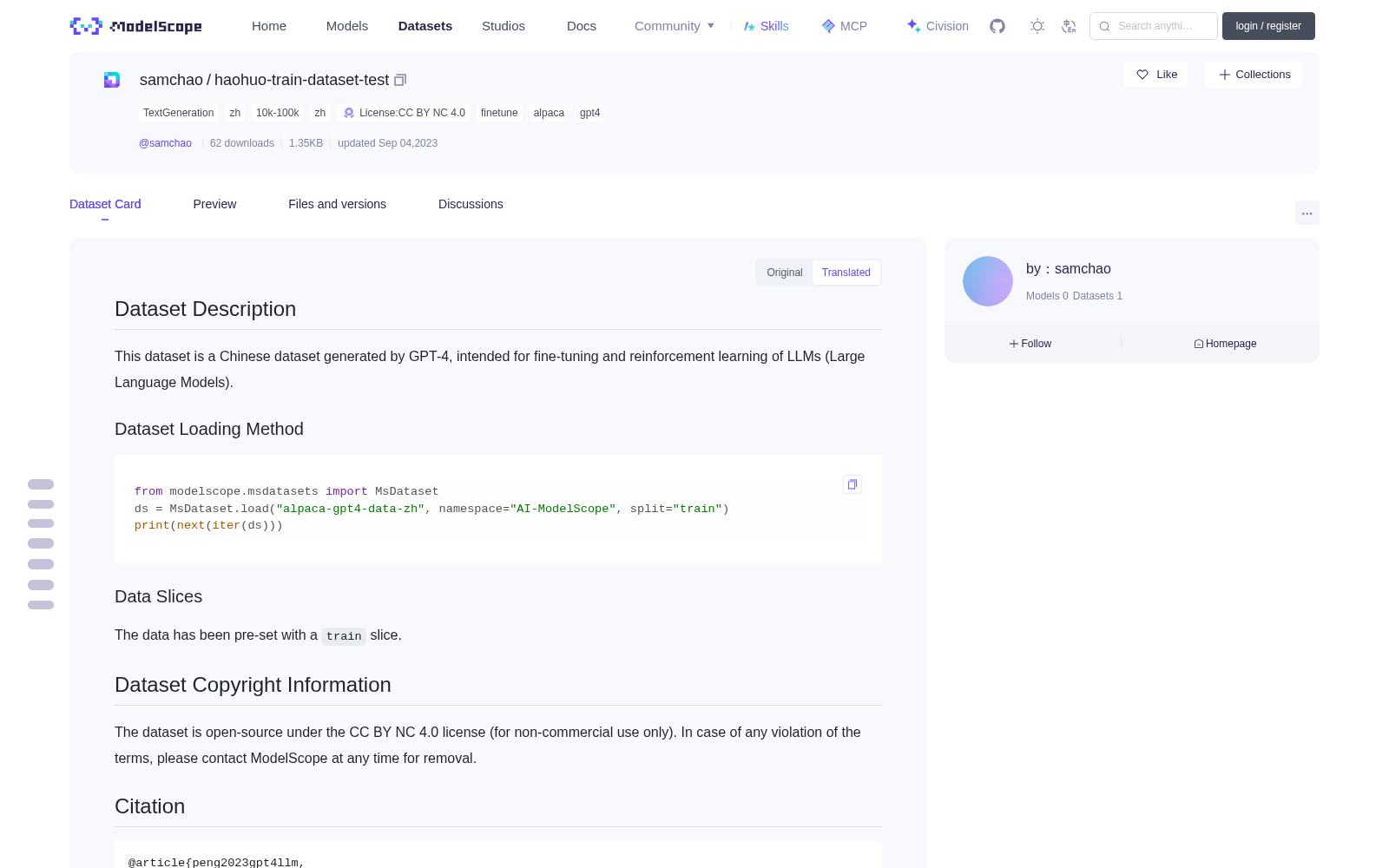Click the alpaca tag
Screen dimensions: 1389x868
pyautogui.click(x=549, y=113)
